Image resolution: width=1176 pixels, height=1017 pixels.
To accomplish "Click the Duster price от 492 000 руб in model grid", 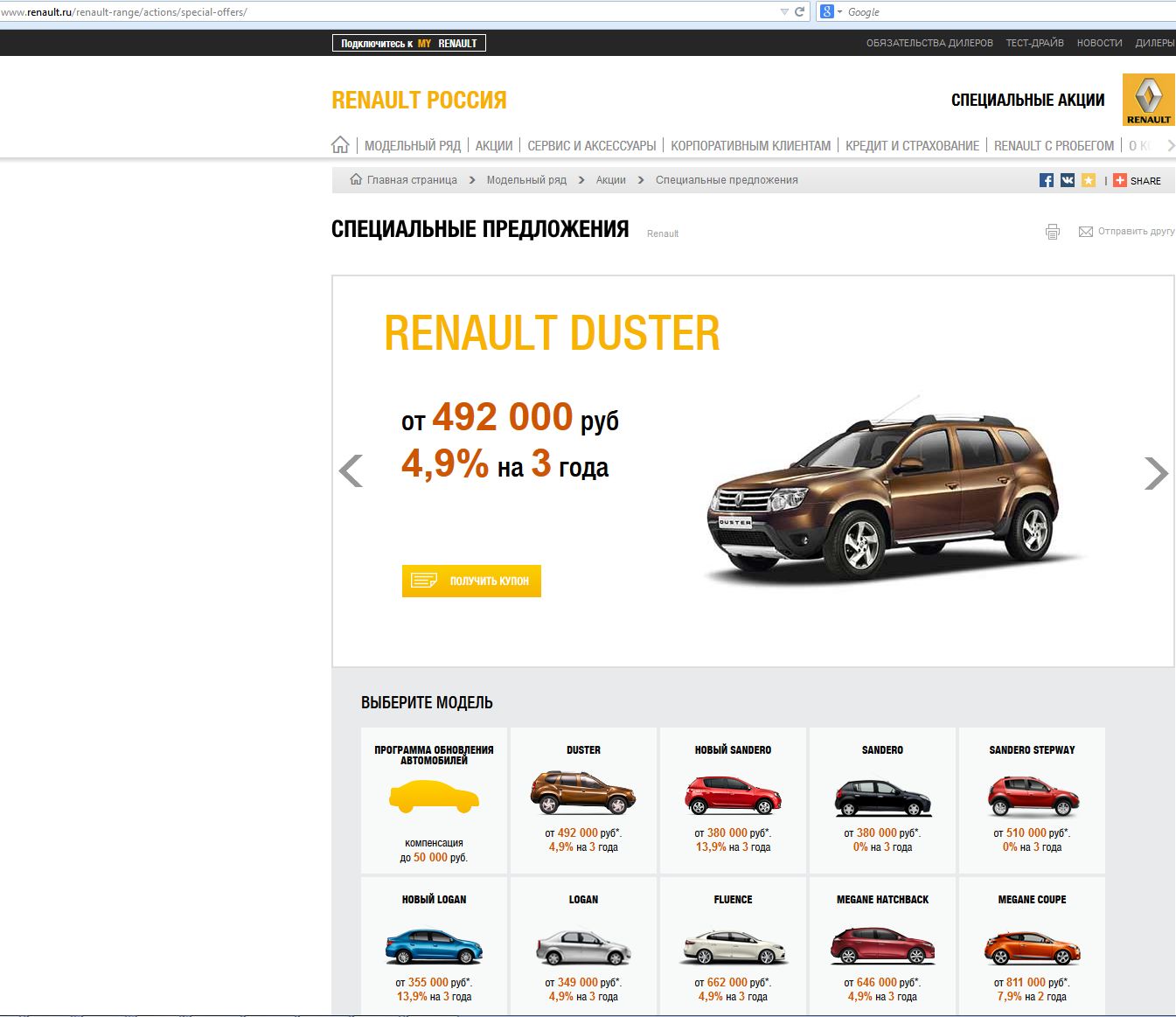I will (x=583, y=833).
